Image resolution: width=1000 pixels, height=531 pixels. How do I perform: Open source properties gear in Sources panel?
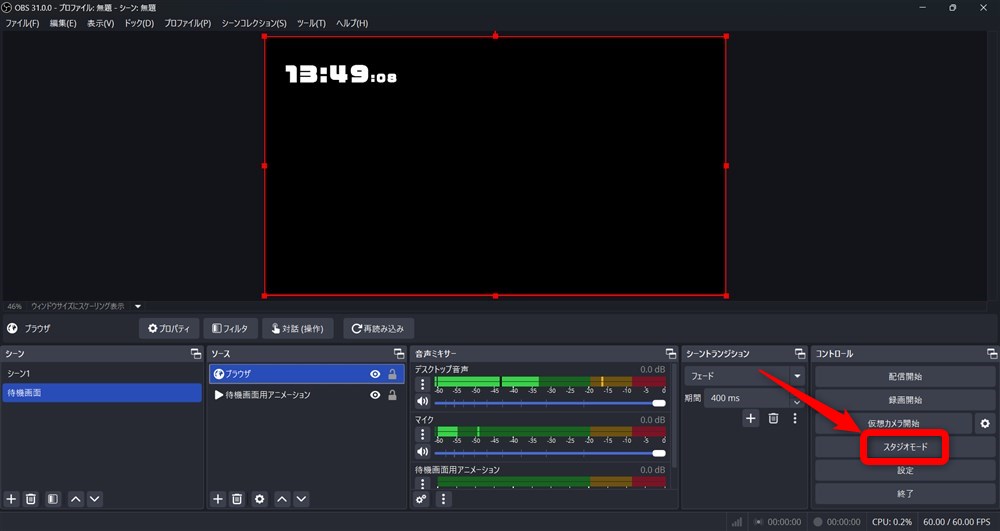[x=259, y=498]
